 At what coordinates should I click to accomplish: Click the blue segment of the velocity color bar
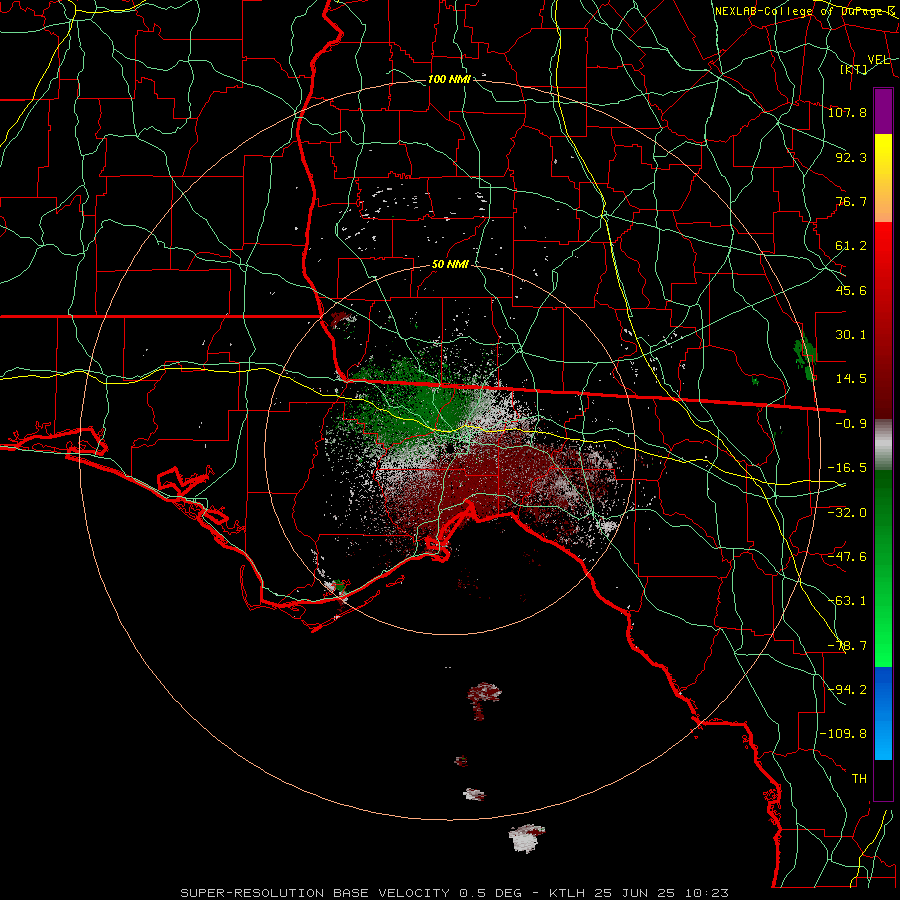[x=883, y=713]
